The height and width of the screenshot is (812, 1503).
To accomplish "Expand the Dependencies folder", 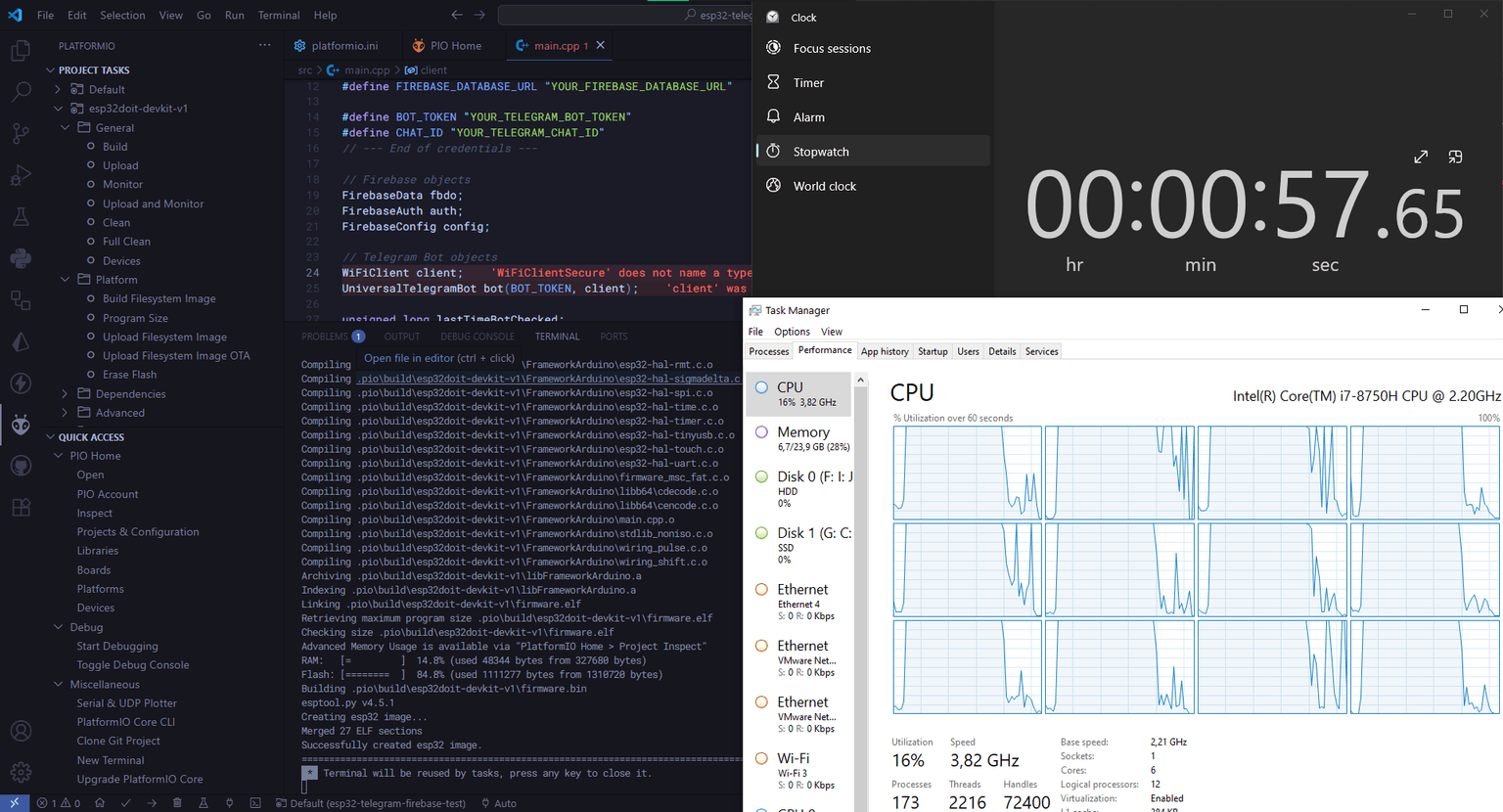I will tap(66, 393).
